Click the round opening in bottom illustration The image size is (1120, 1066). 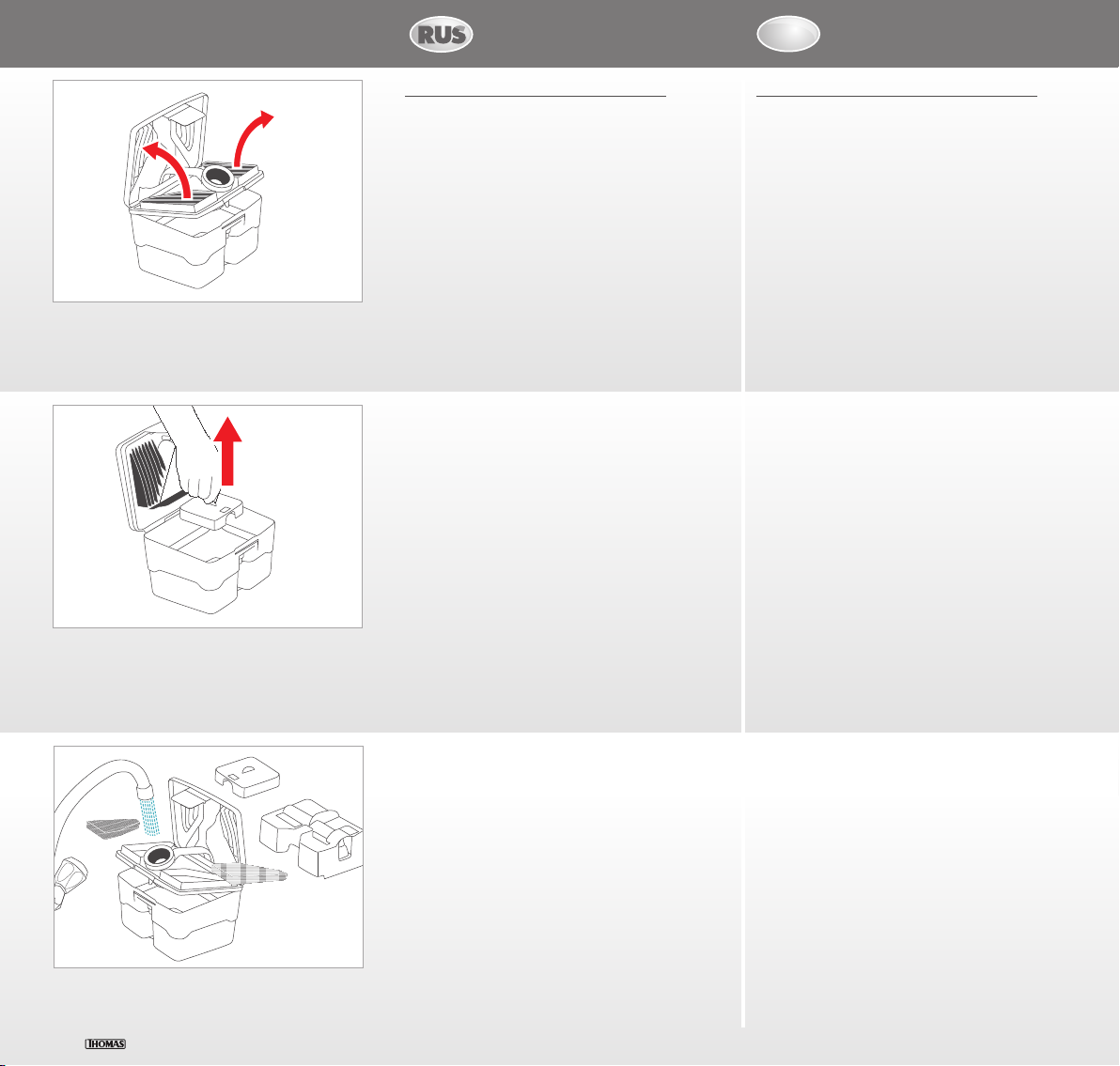[x=158, y=854]
